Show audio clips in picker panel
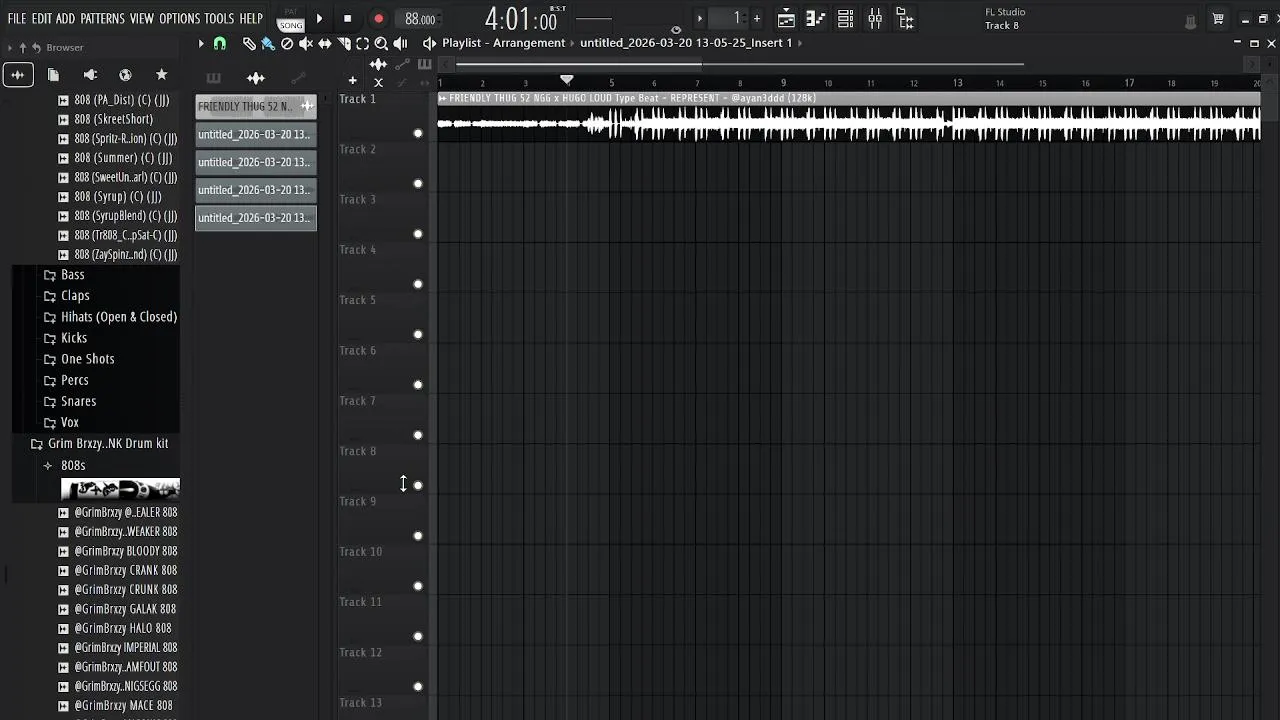The height and width of the screenshot is (720, 1280). tap(256, 78)
